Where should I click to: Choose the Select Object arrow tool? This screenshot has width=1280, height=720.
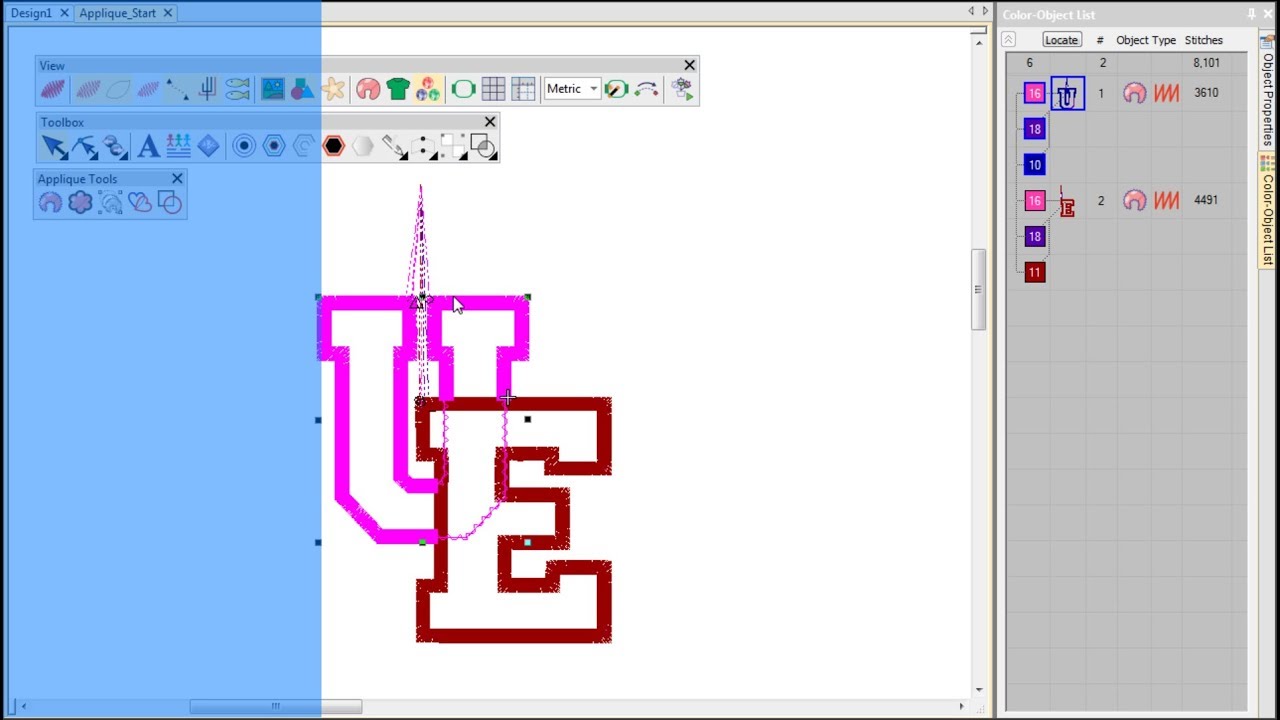[x=54, y=147]
